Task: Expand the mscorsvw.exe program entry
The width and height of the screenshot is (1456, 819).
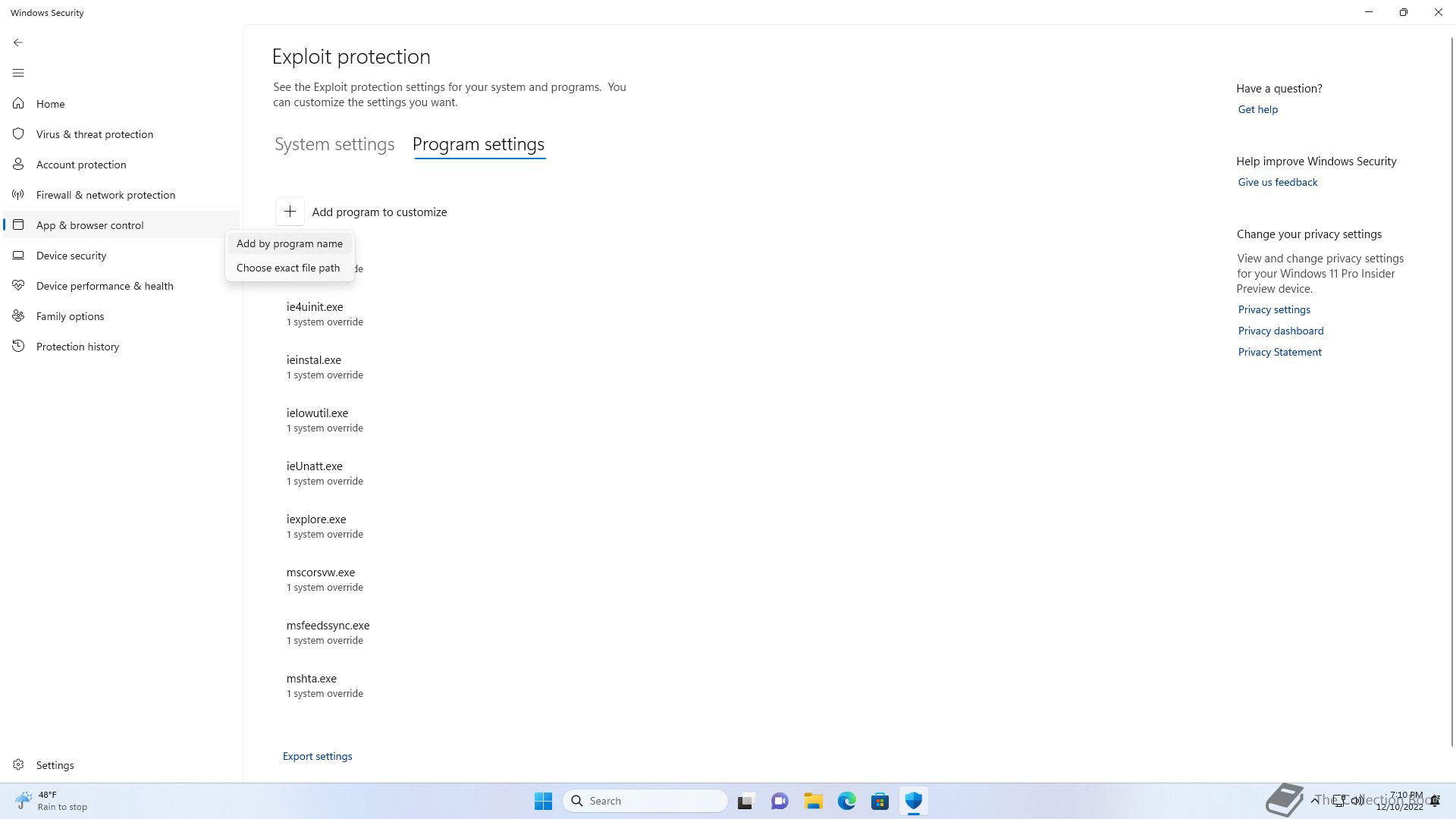Action: [x=325, y=579]
